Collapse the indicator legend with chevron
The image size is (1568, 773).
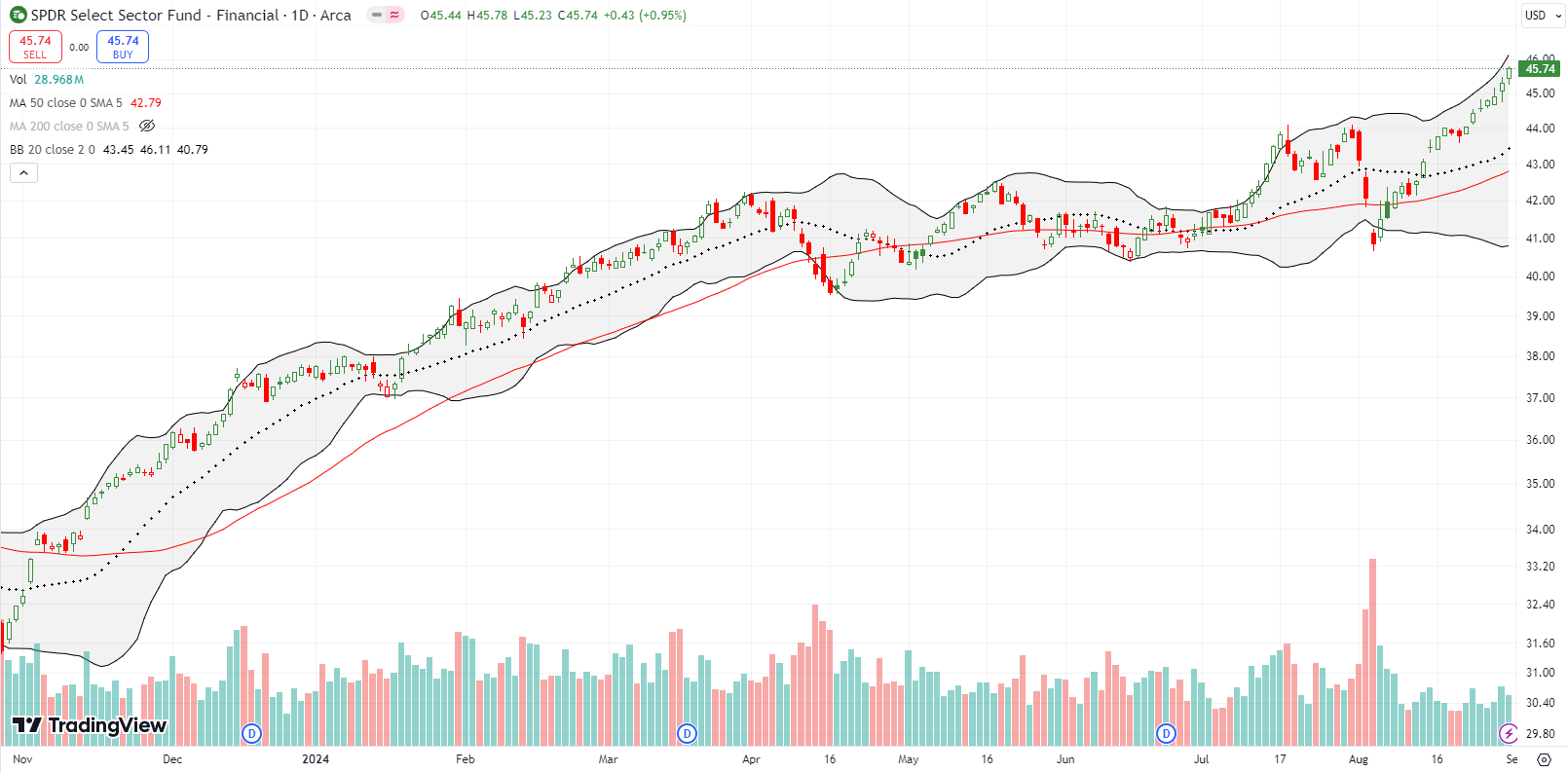[x=23, y=172]
